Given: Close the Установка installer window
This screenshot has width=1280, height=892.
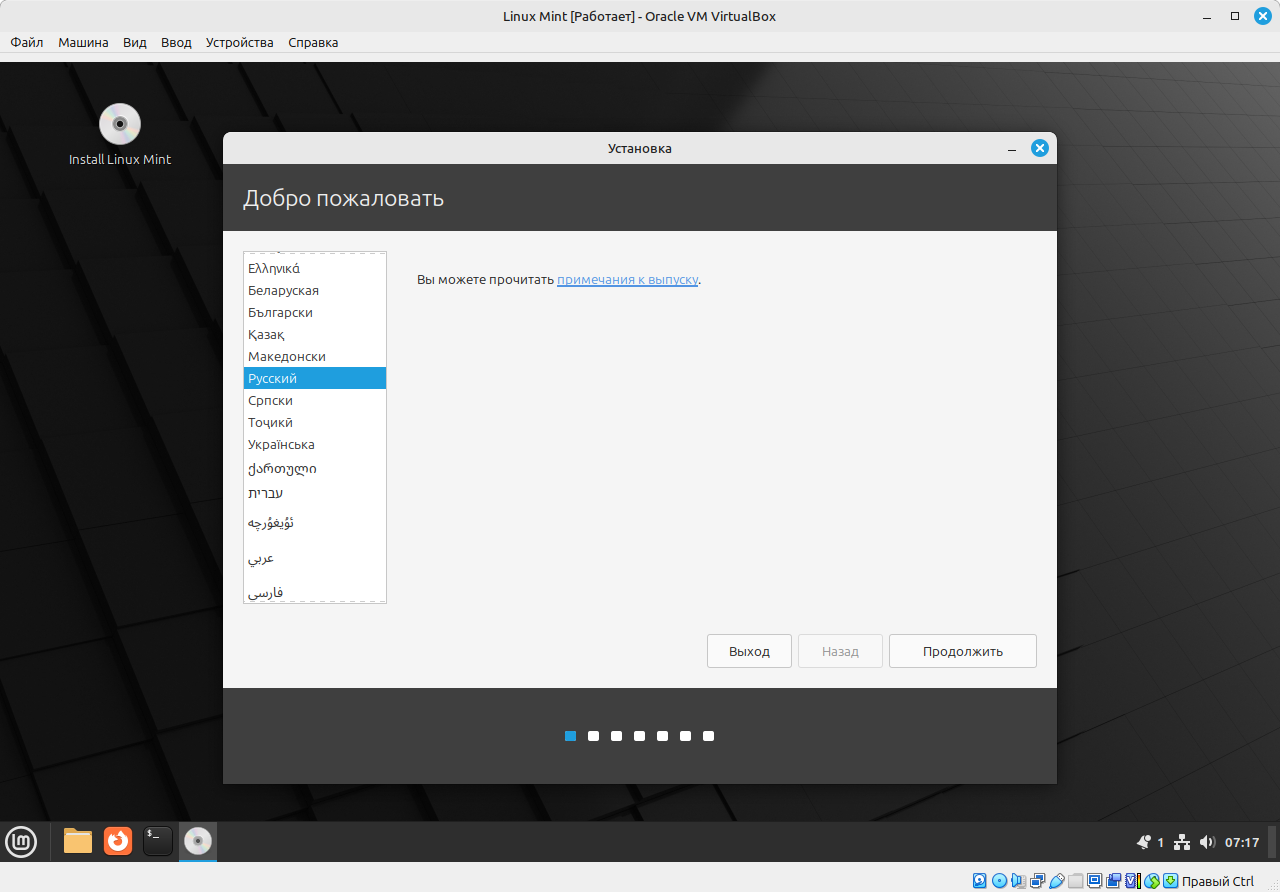Looking at the screenshot, I should point(1040,148).
